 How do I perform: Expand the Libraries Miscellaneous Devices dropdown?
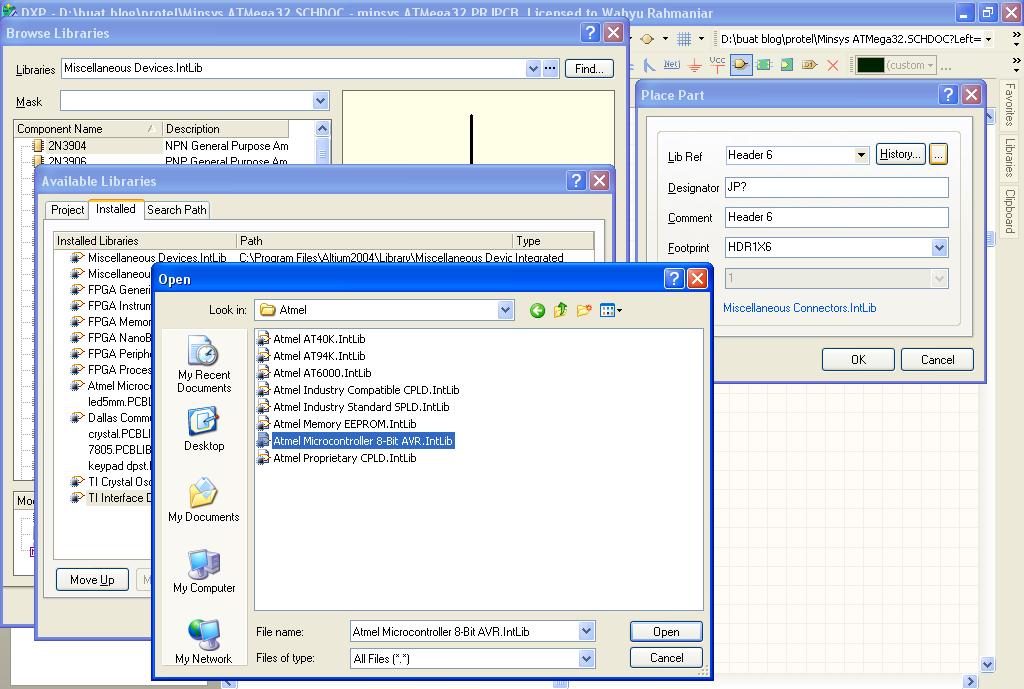534,68
